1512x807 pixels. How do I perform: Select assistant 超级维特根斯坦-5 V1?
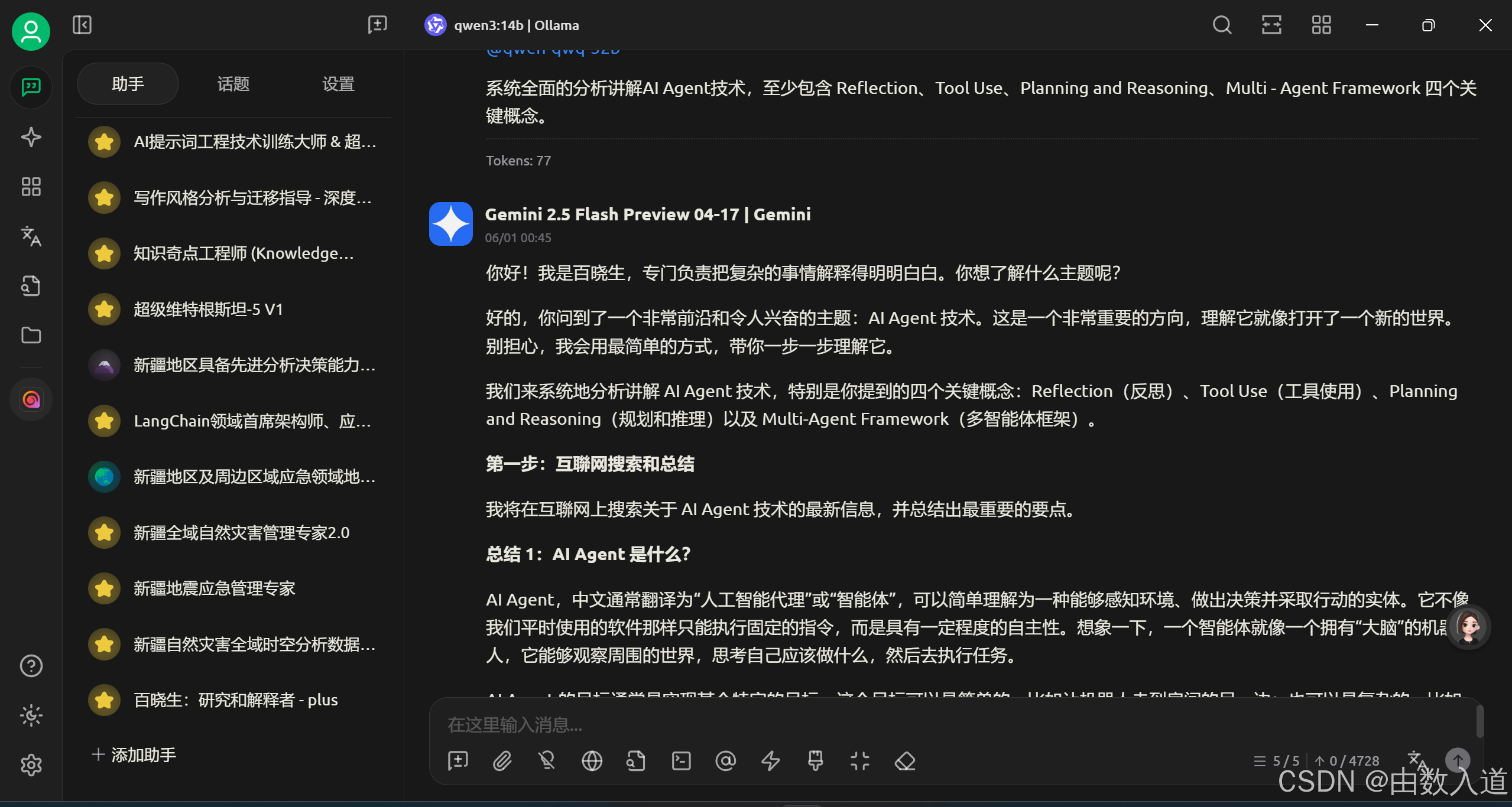(233, 309)
